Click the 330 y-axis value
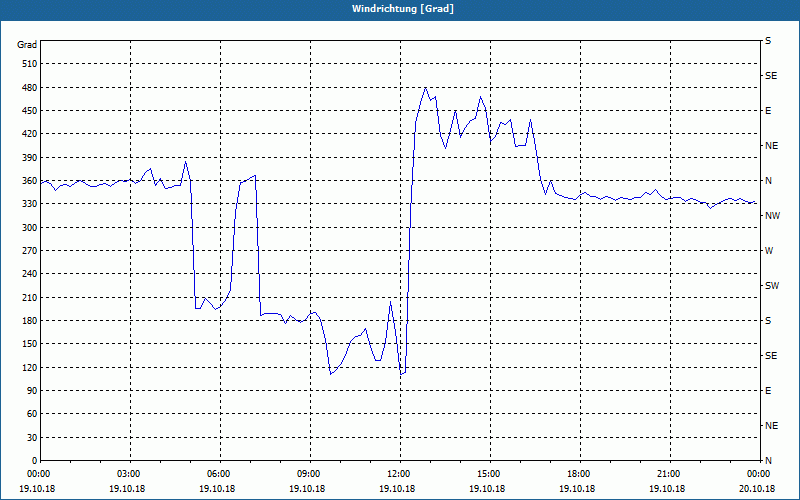 (x=30, y=204)
